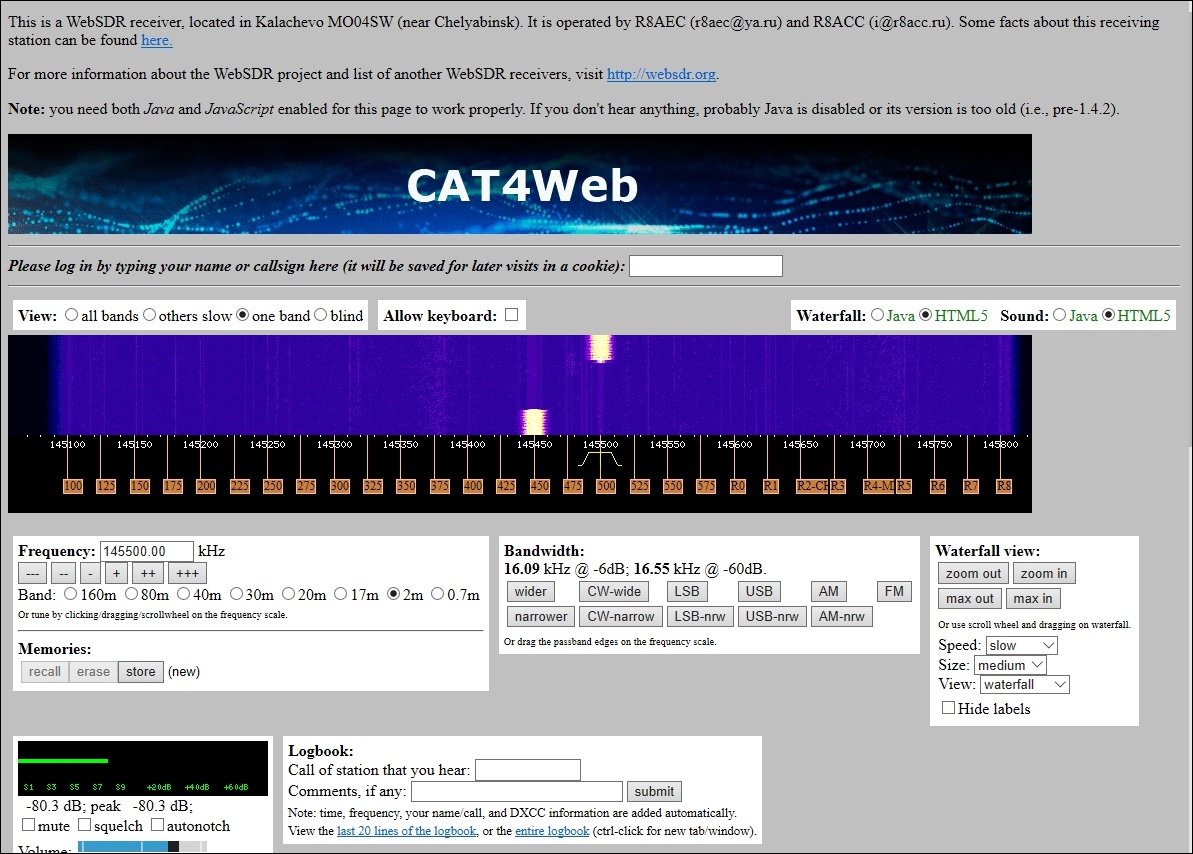The height and width of the screenshot is (854, 1193).
Task: Choose the 20m band
Action: [288, 594]
